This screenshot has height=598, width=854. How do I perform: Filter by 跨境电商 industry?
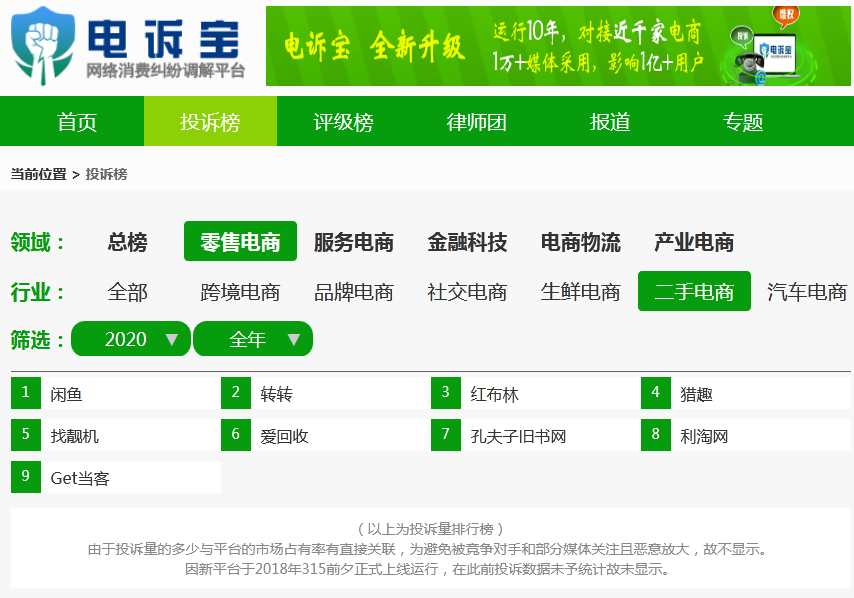click(x=240, y=292)
